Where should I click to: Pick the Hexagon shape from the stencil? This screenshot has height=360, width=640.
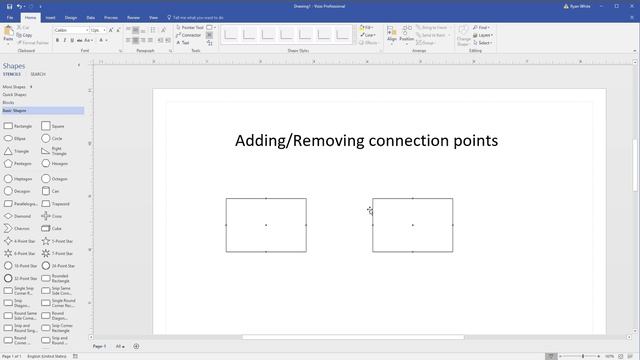[55, 163]
